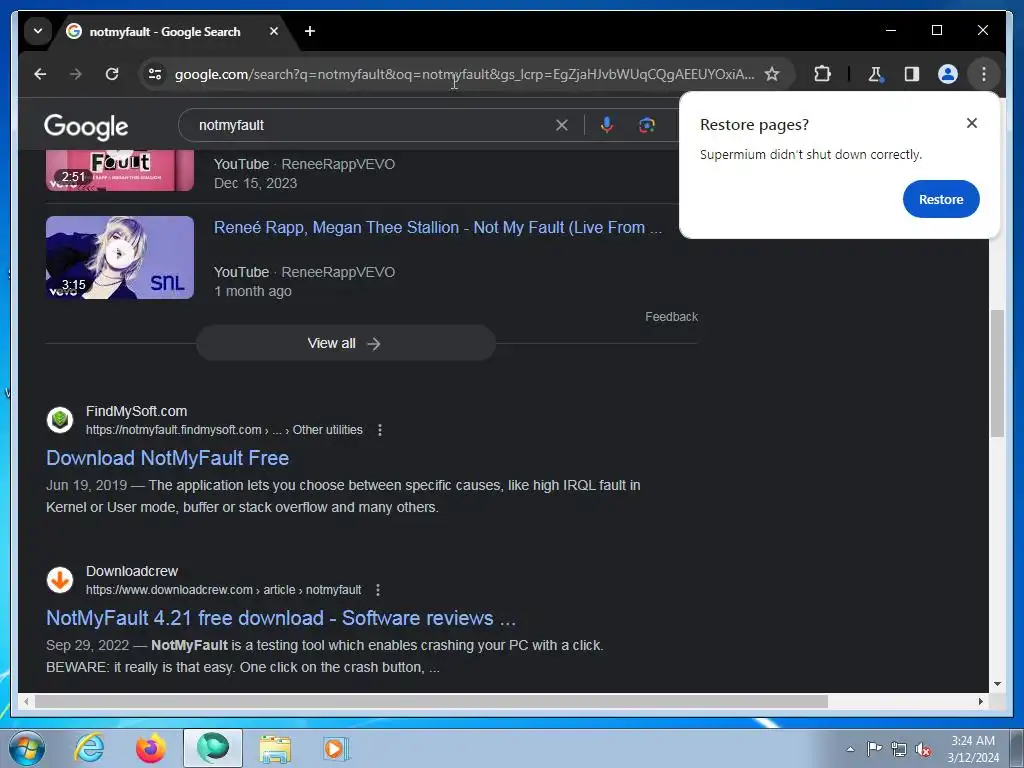
Task: Toggle the browser side panel
Action: point(912,74)
